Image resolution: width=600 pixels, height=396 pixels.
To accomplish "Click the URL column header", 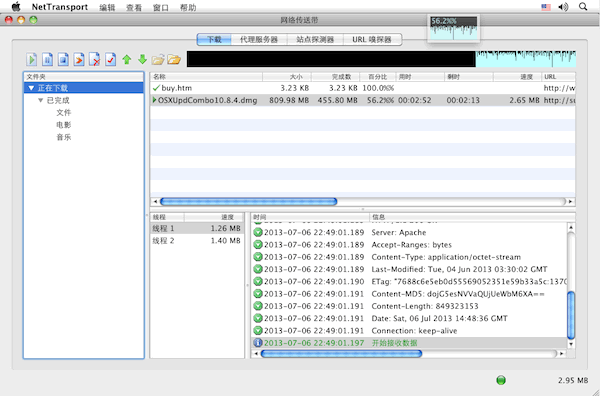I will tap(558, 77).
